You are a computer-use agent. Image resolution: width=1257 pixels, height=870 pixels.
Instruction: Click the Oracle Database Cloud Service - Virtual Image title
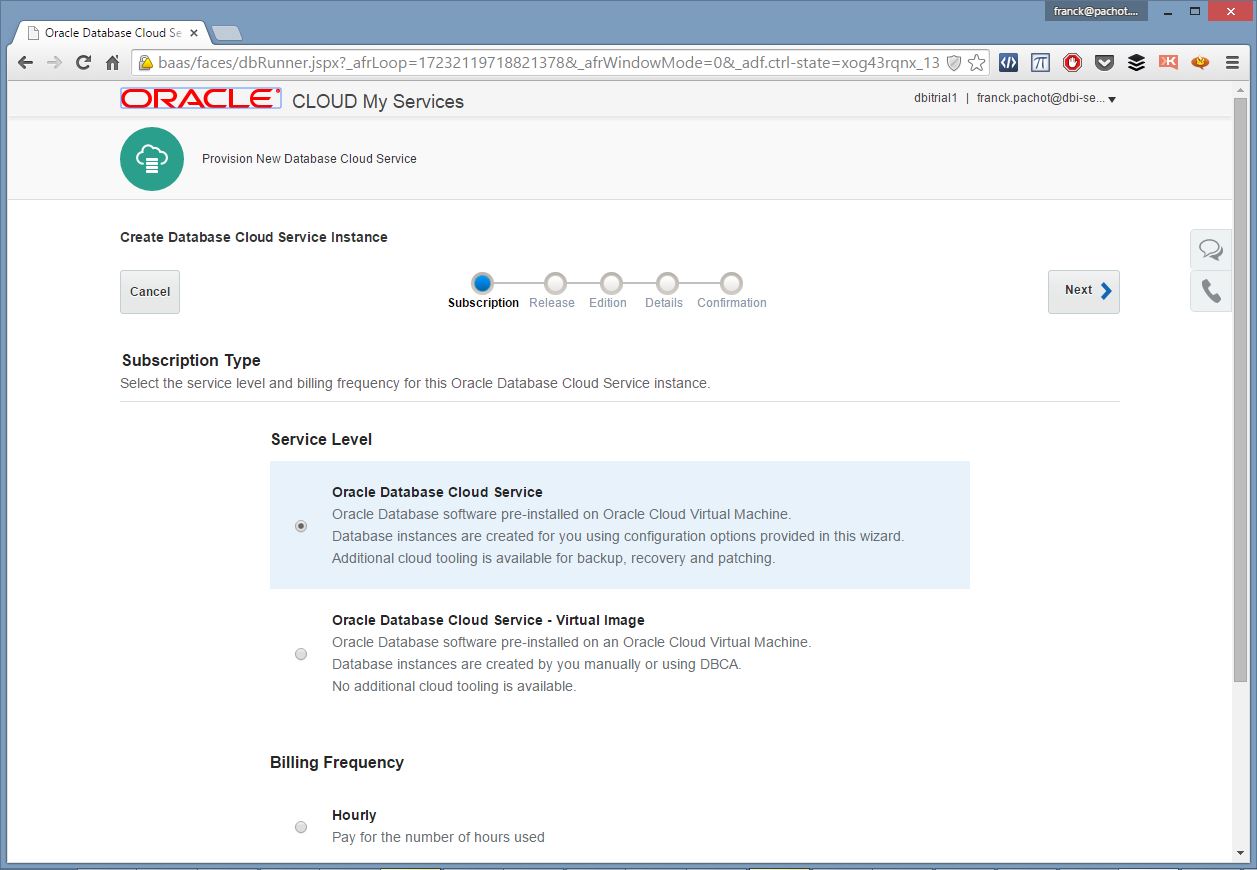pyautogui.click(x=488, y=620)
